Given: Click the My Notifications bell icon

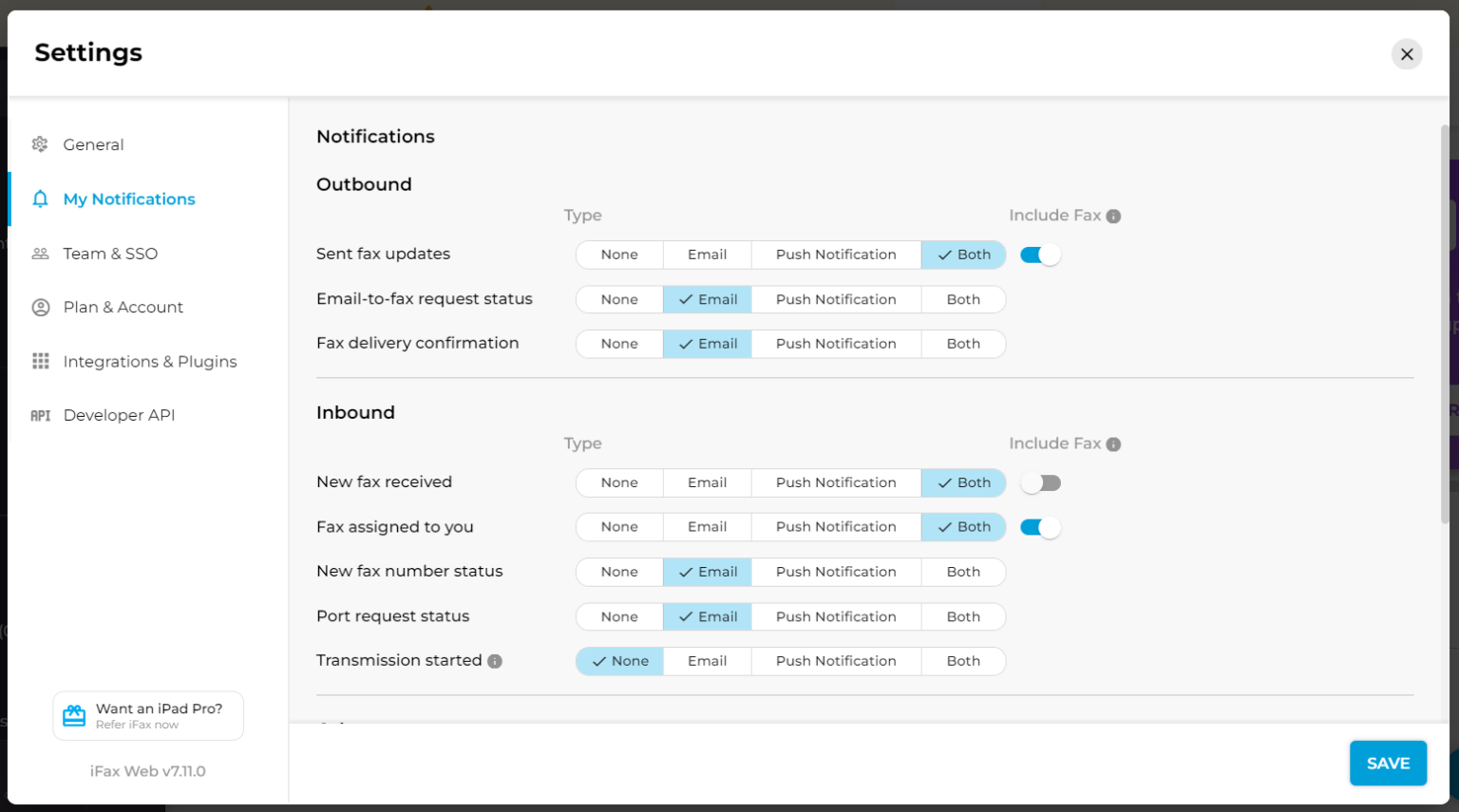Looking at the screenshot, I should (x=40, y=199).
